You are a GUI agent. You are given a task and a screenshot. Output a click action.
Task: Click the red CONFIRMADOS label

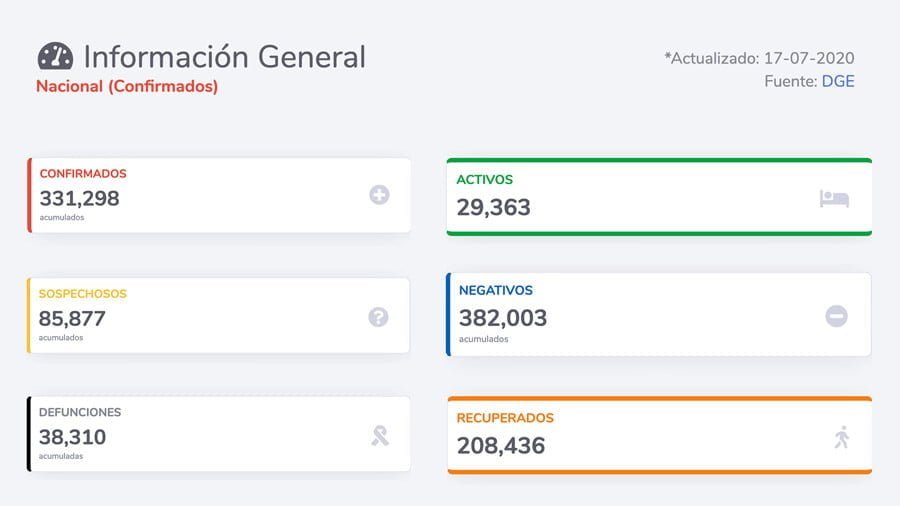point(83,173)
